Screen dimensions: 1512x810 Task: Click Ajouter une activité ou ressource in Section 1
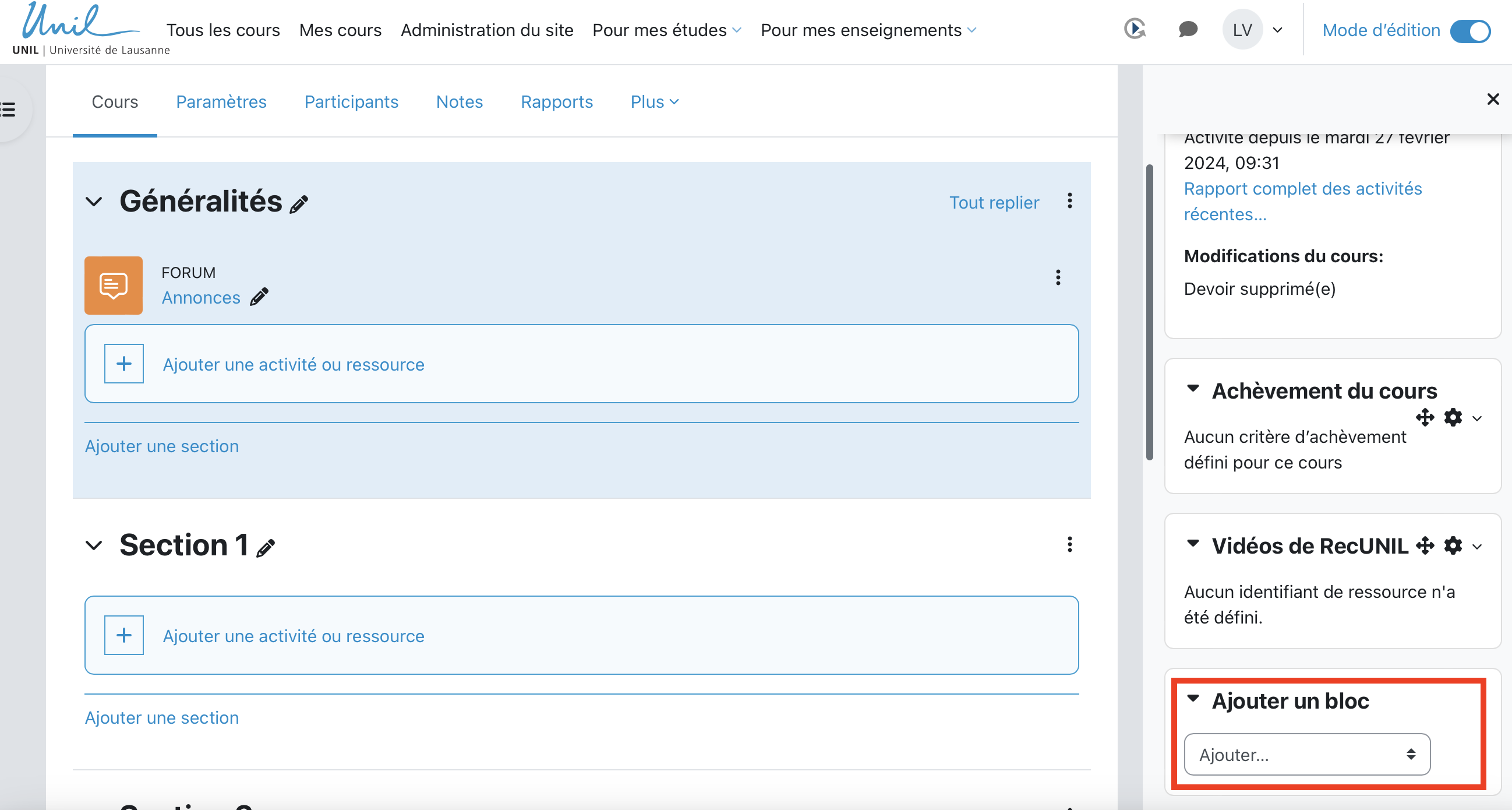[x=293, y=636]
